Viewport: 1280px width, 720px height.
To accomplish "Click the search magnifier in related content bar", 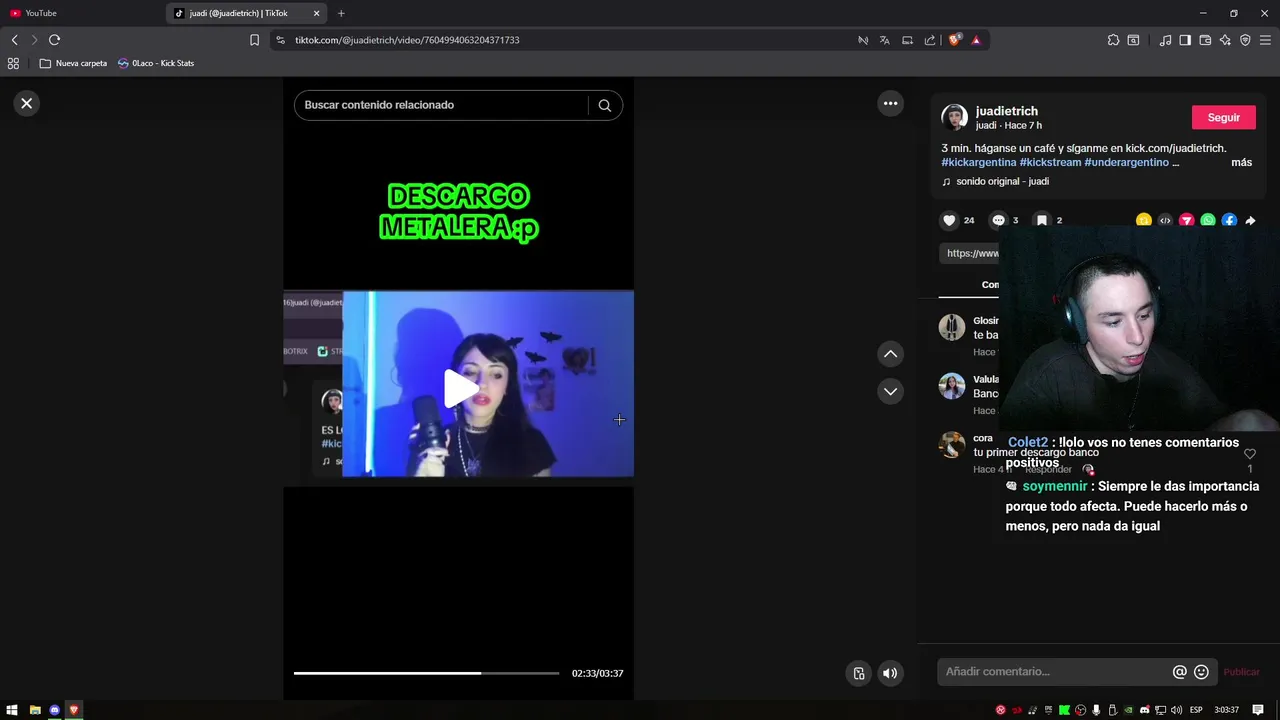I will click(x=604, y=105).
